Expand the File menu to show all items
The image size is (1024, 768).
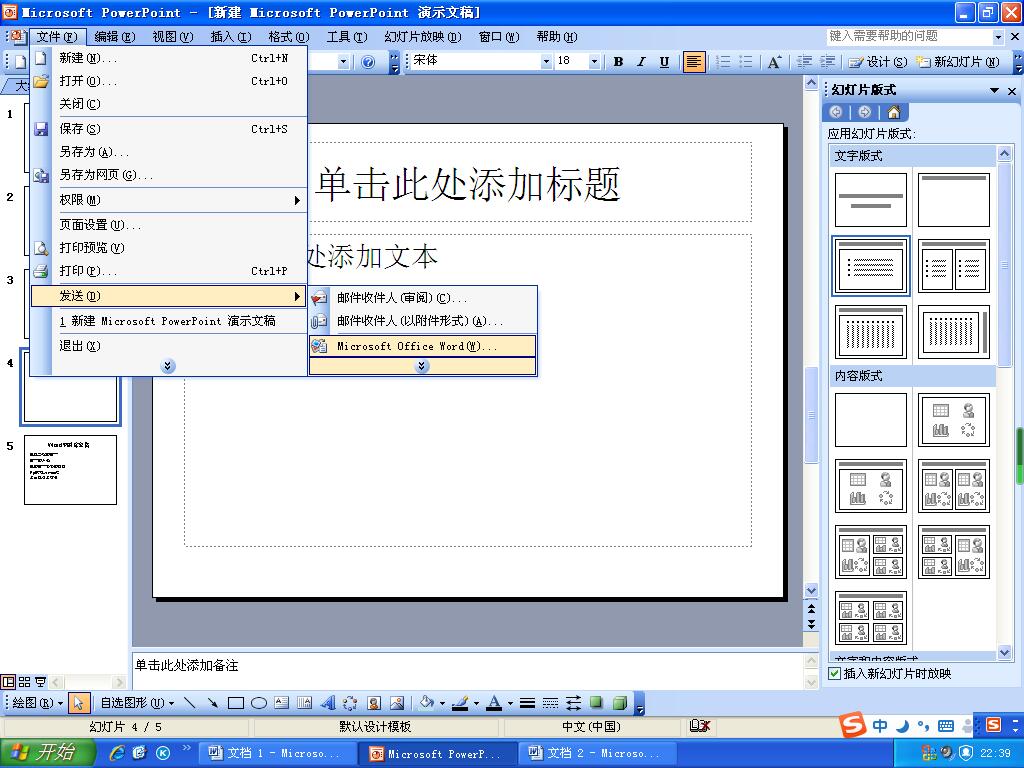coord(168,366)
